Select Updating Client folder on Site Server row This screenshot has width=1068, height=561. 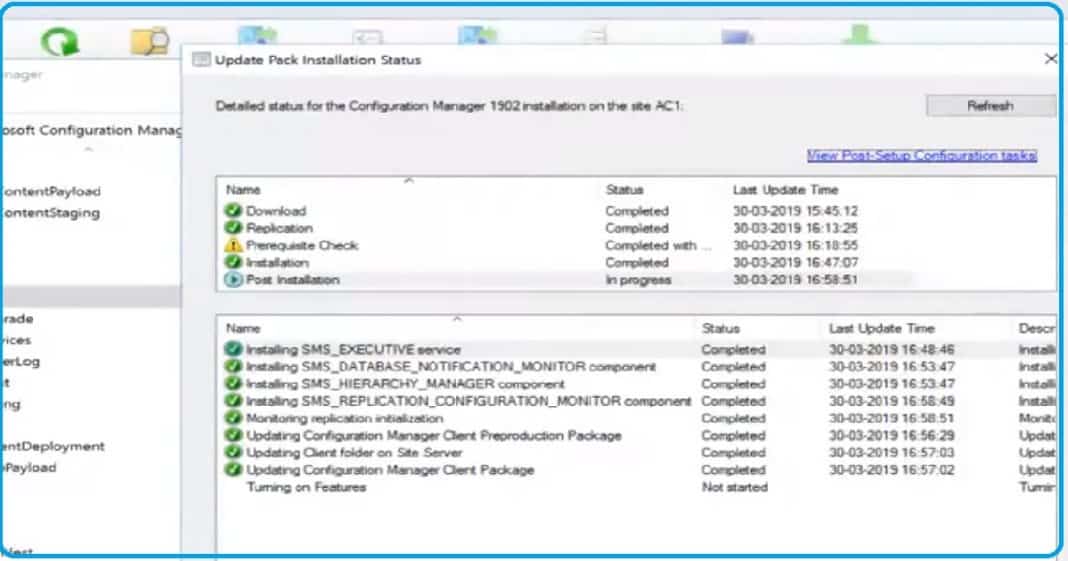(x=638, y=453)
